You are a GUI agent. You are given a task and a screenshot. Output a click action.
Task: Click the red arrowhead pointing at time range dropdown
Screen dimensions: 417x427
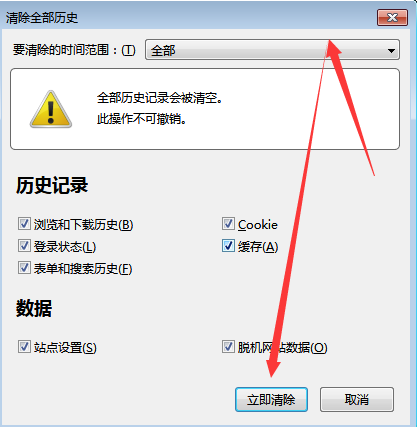pos(333,49)
